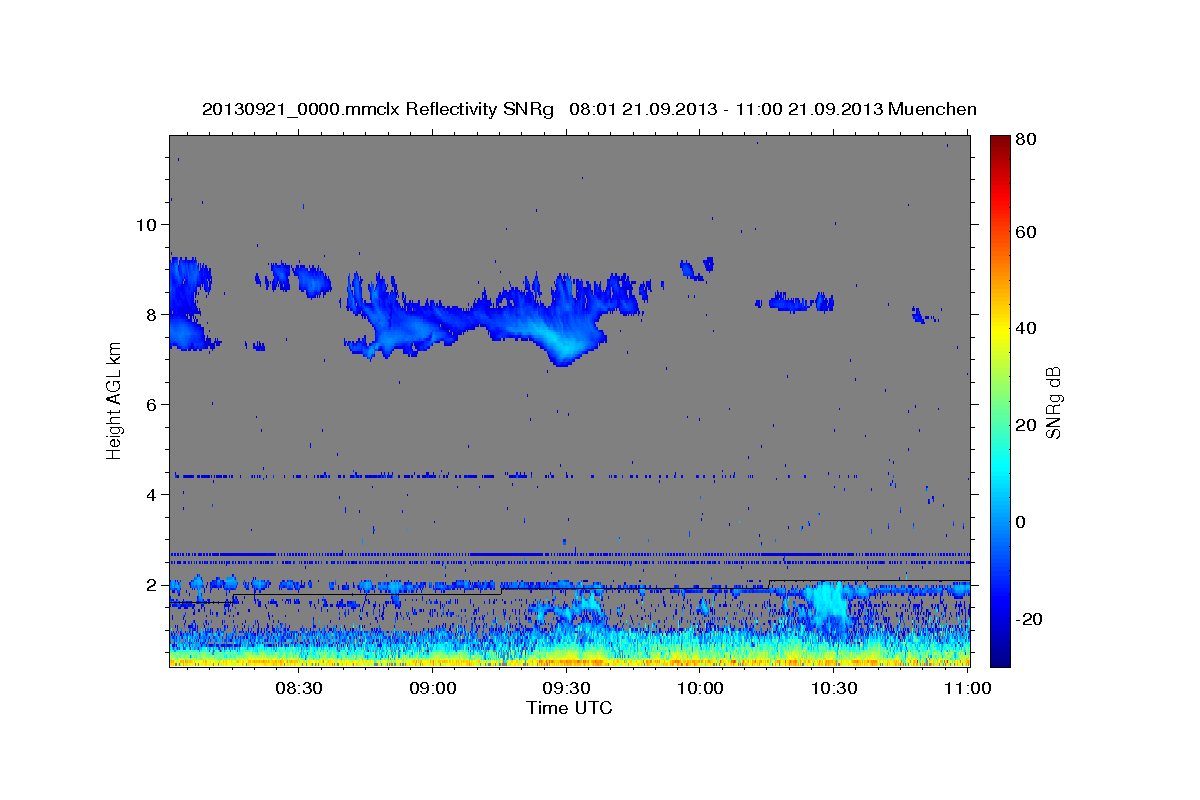Image resolution: width=1200 pixels, height=800 pixels.
Task: Click the plot title text
Action: click(x=589, y=109)
